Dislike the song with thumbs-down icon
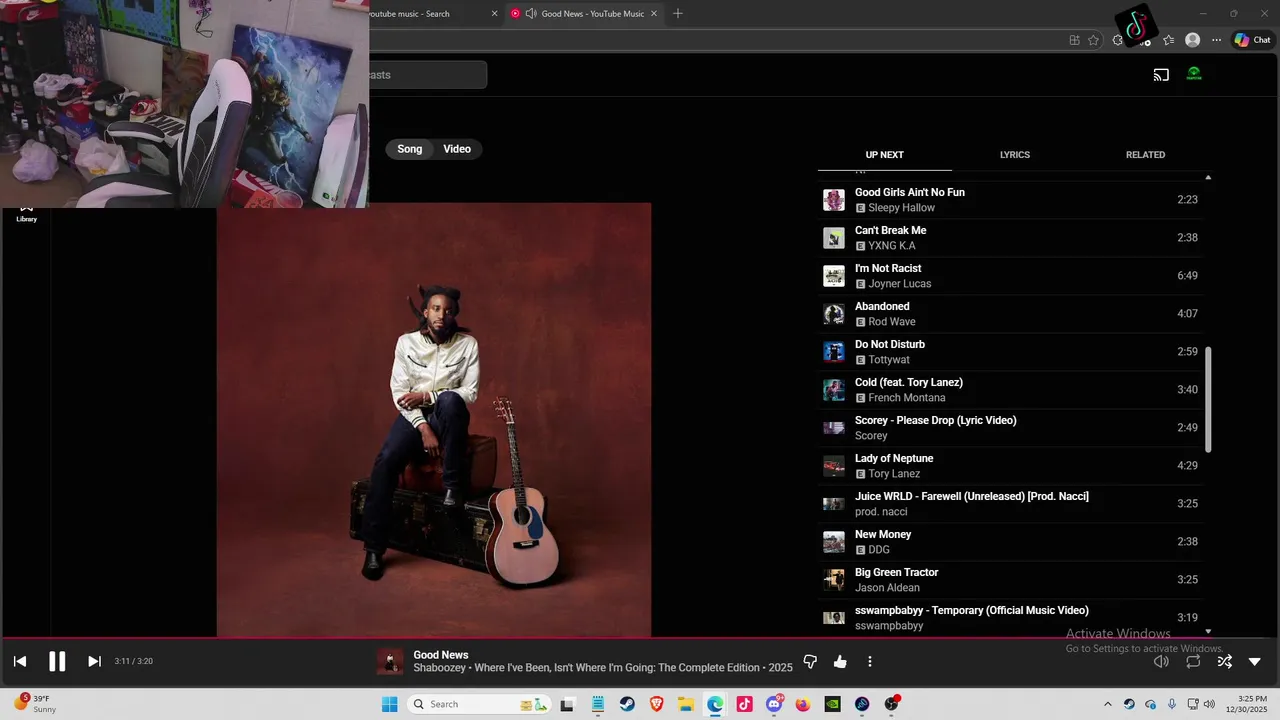Viewport: 1280px width, 720px height. point(811,661)
